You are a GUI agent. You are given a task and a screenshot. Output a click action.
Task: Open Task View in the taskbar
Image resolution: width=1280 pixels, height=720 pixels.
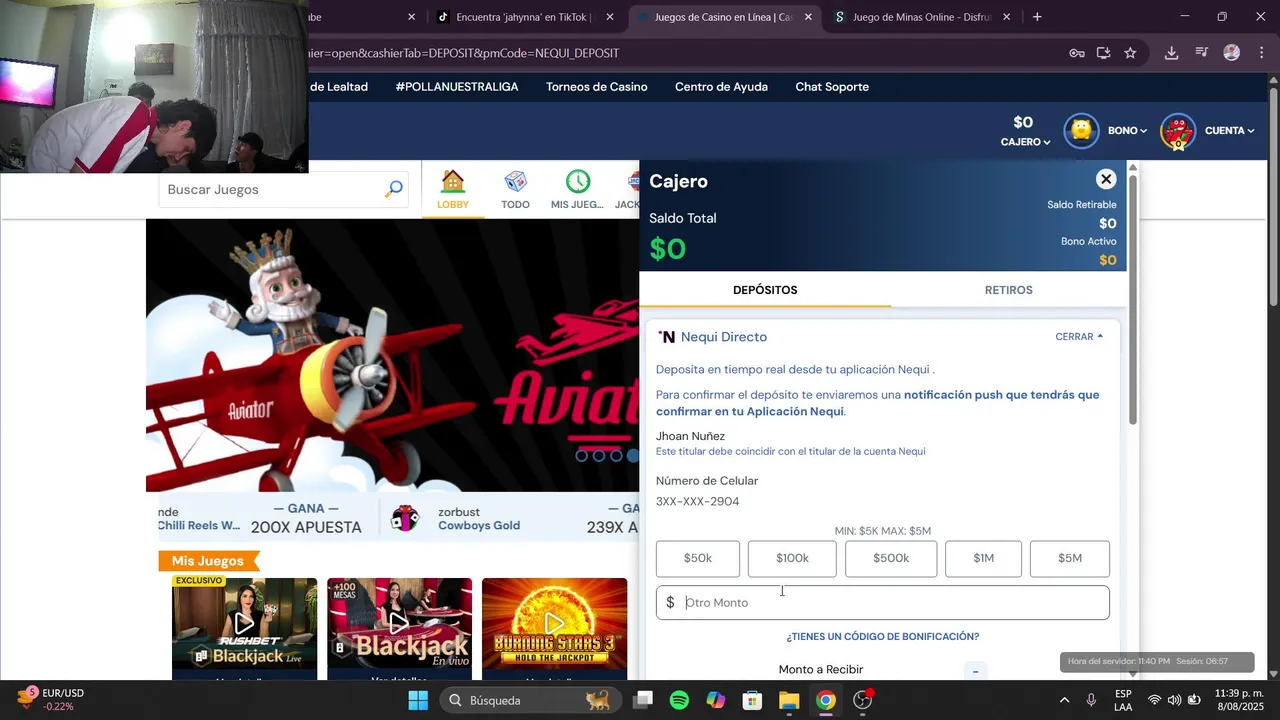[643, 700]
